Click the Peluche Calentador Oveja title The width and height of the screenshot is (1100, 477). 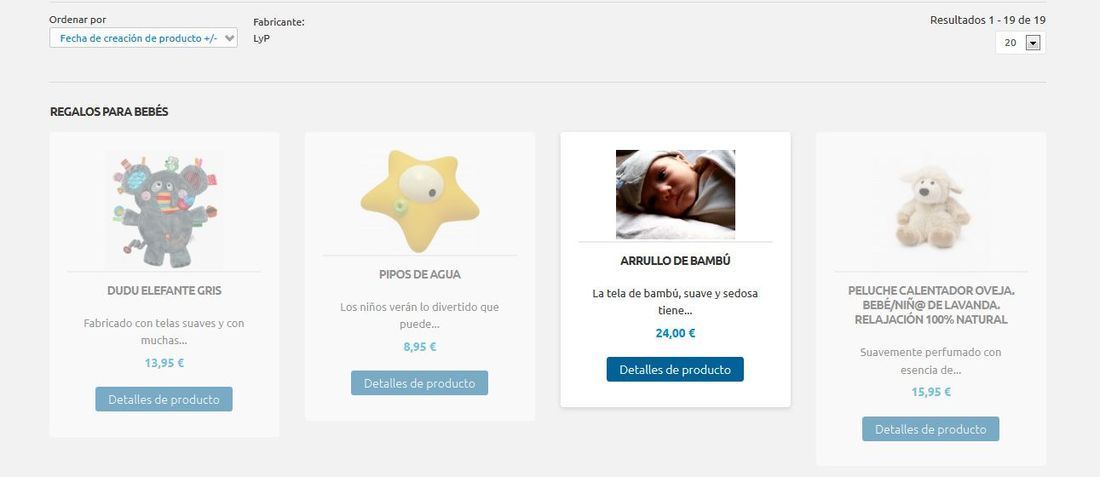[x=931, y=305]
